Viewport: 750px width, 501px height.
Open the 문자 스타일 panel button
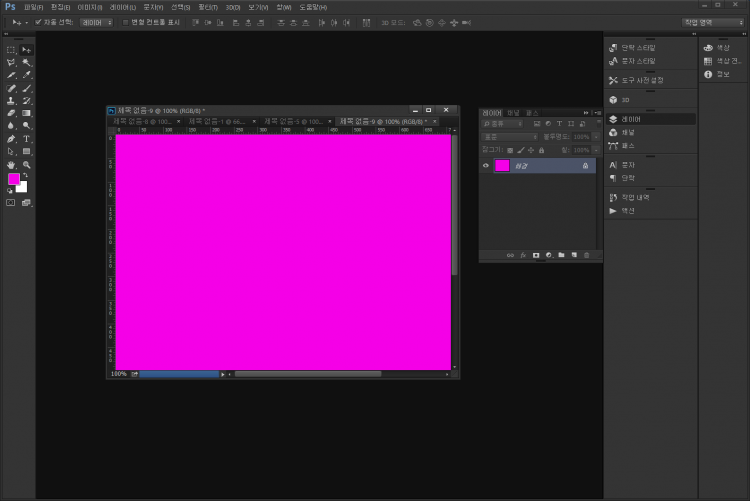pyautogui.click(x=634, y=62)
